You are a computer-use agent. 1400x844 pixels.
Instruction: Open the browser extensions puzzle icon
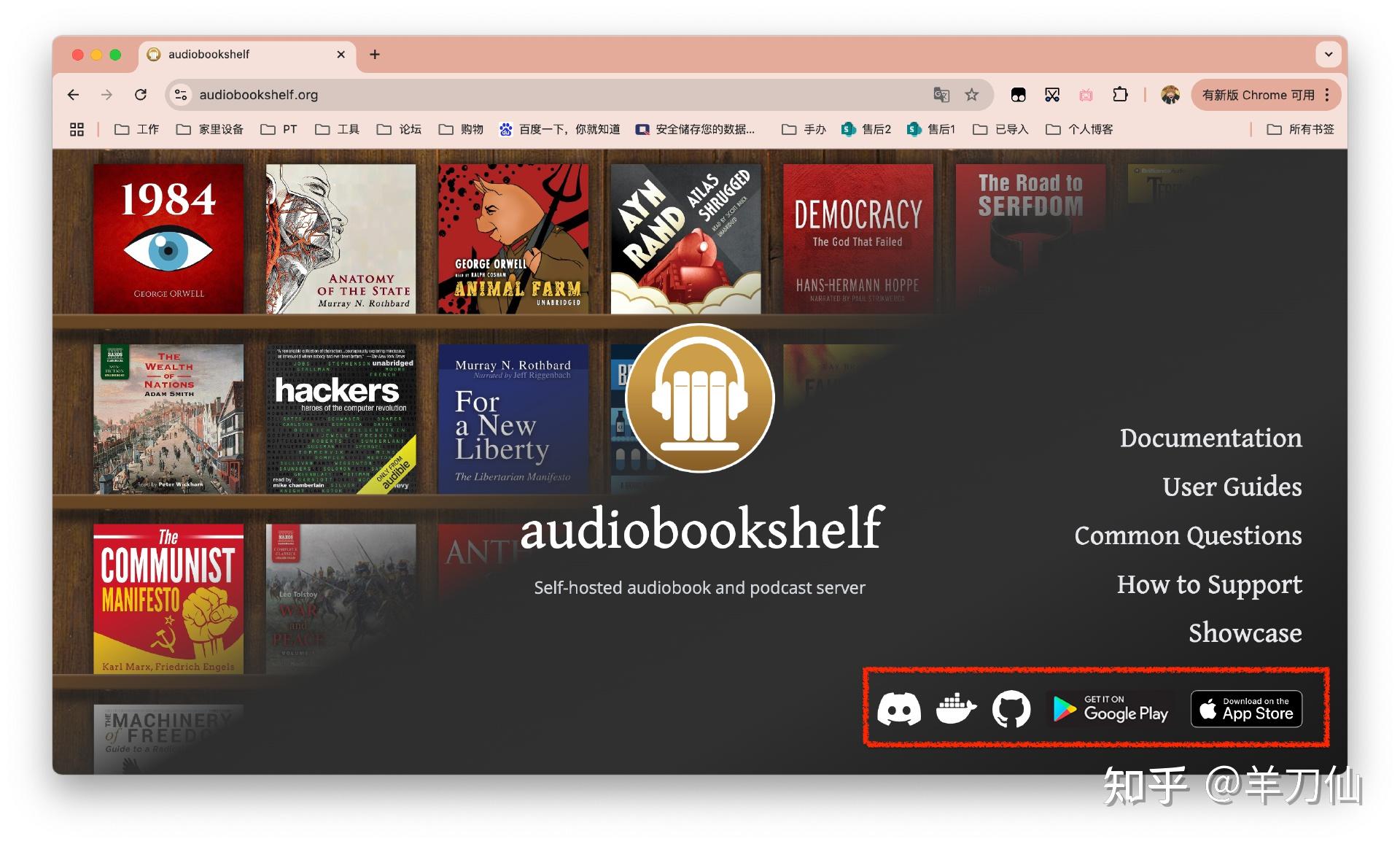point(1120,95)
